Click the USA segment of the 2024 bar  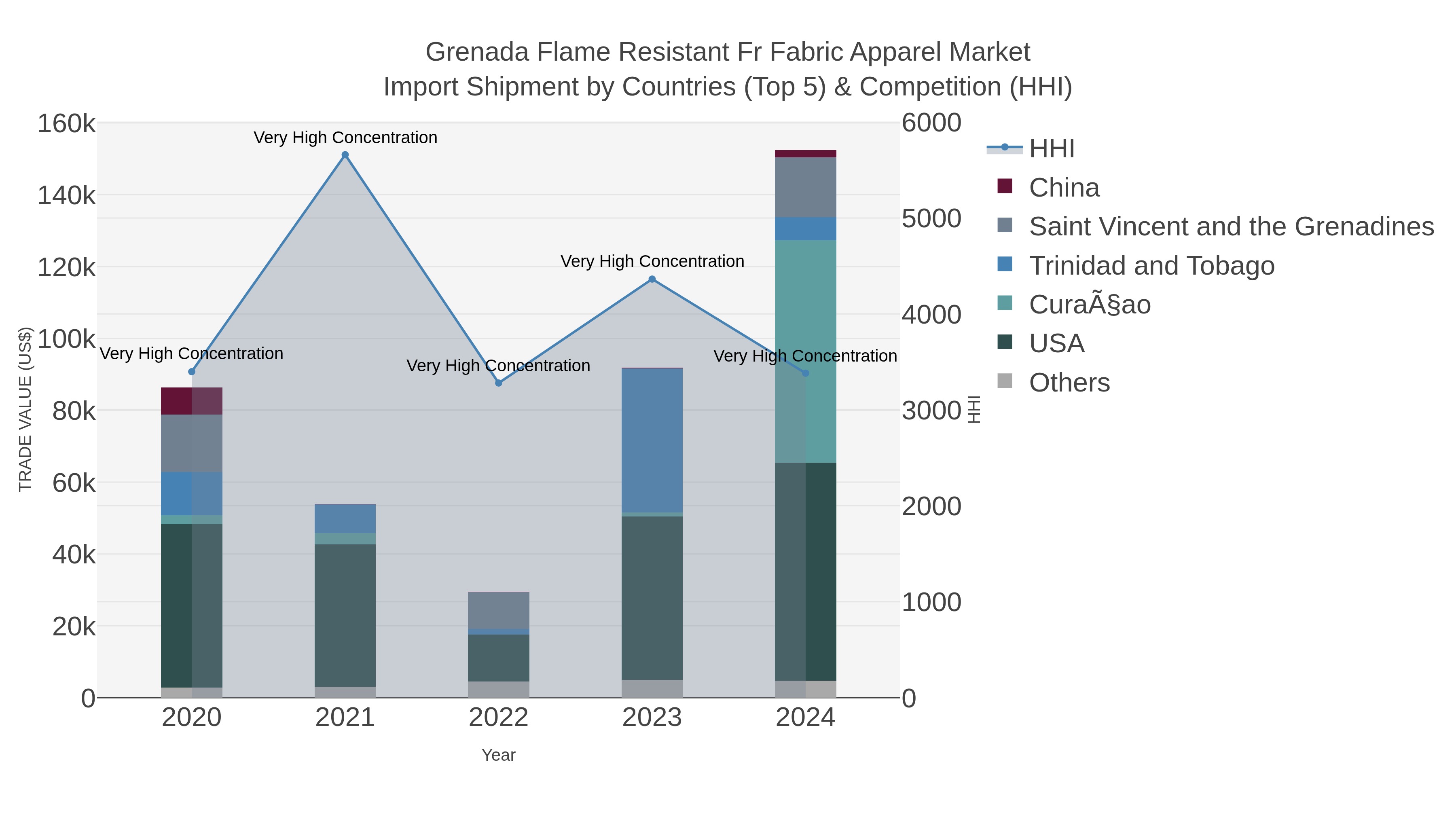(x=805, y=571)
